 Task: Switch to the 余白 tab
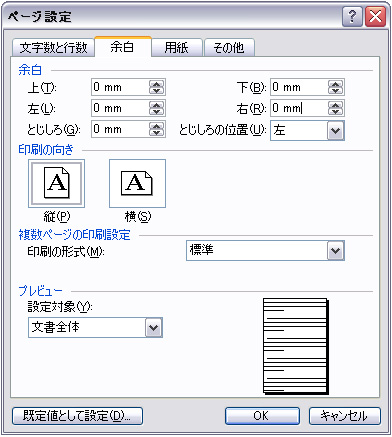click(123, 47)
